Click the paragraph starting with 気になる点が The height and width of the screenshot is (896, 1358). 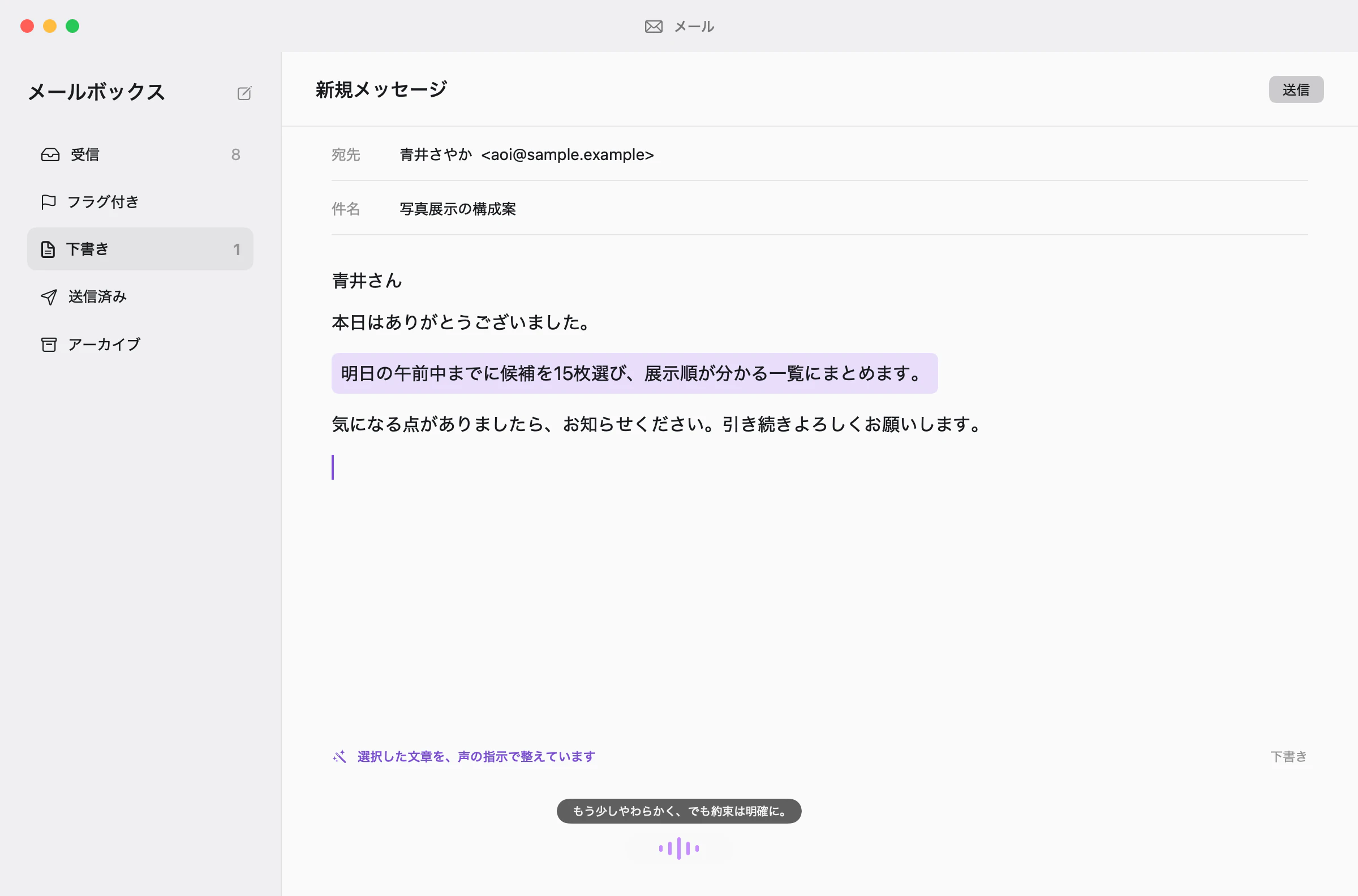coord(656,424)
